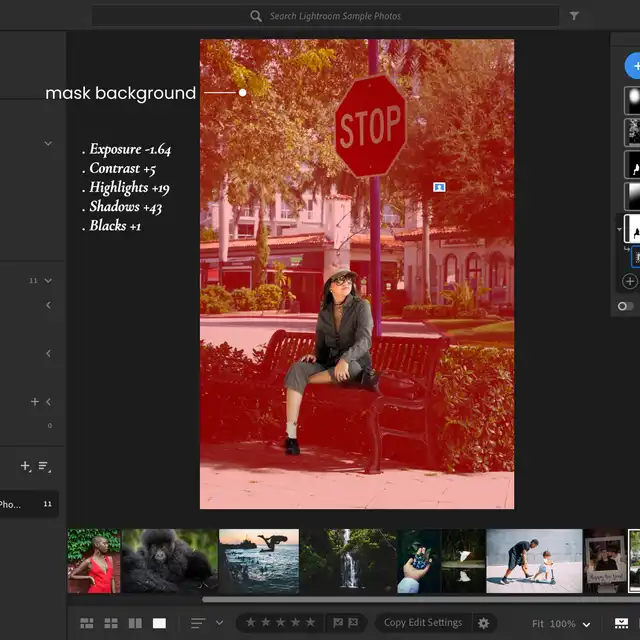The image size is (640, 640).
Task: Set the third star rating
Action: point(280,622)
